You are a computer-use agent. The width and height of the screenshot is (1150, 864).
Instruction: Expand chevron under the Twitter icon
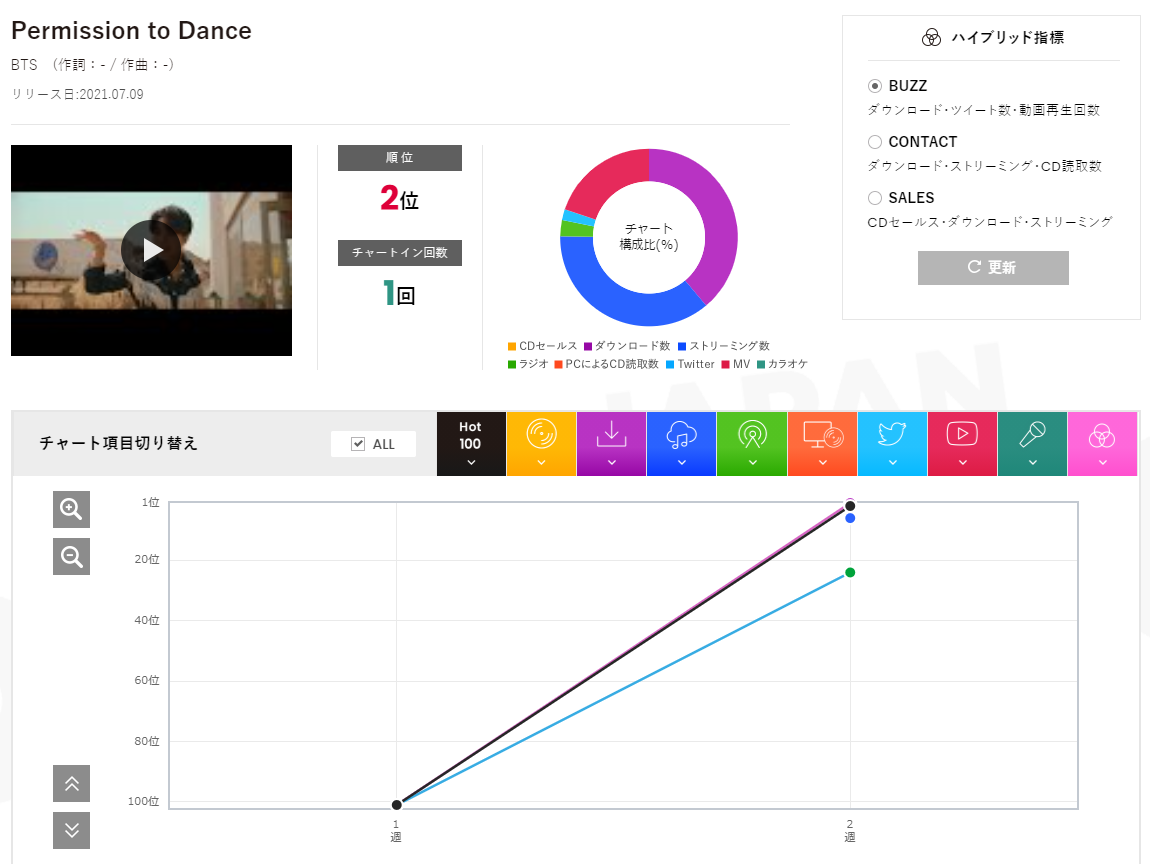point(893,463)
